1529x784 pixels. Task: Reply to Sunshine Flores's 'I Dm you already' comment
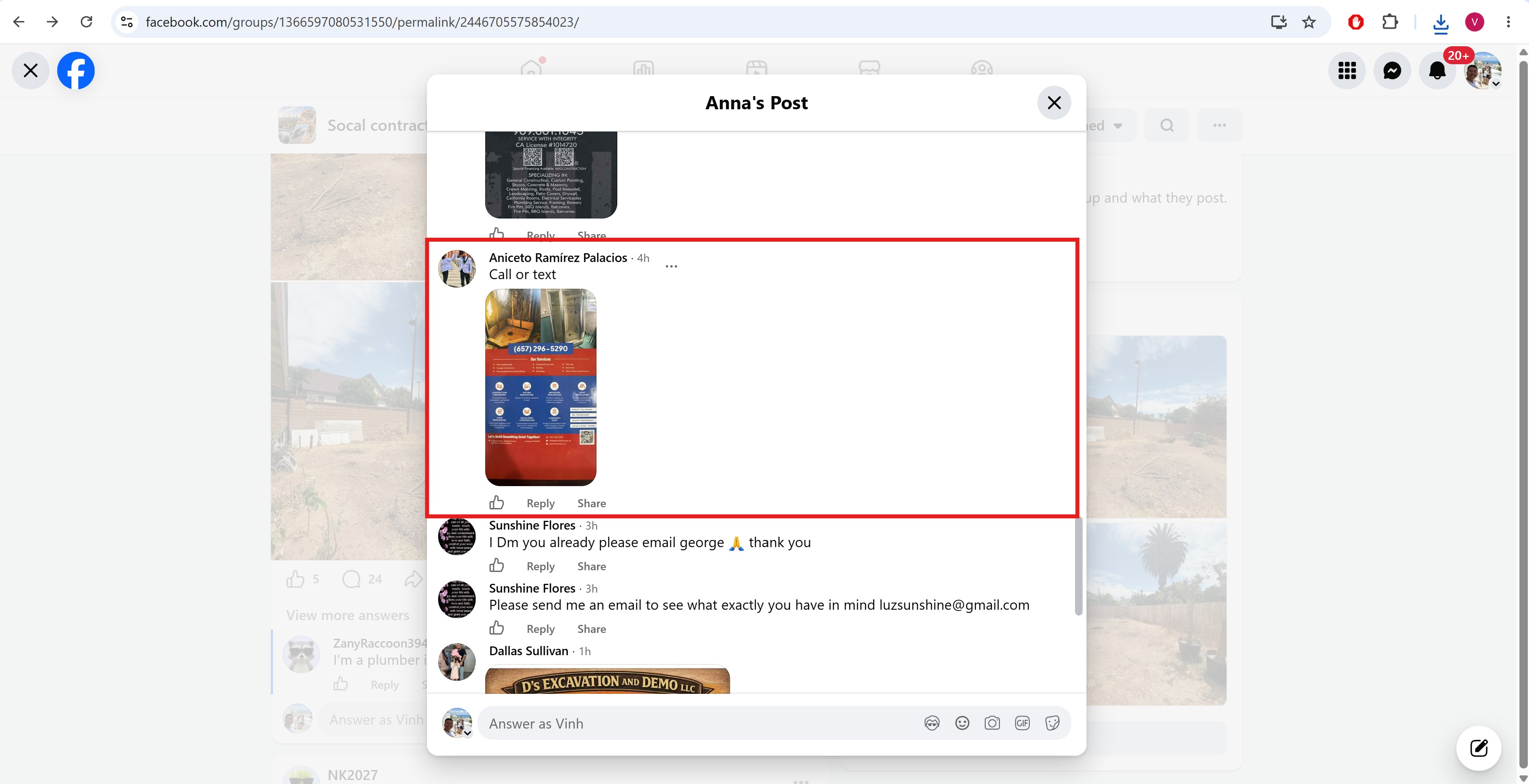(x=541, y=566)
